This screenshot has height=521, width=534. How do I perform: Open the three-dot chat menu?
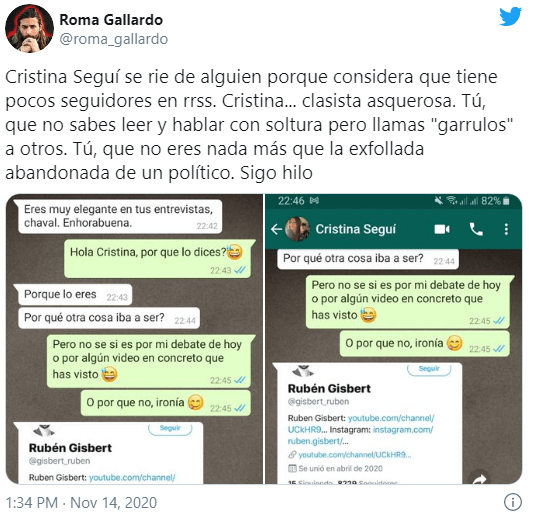tap(506, 229)
